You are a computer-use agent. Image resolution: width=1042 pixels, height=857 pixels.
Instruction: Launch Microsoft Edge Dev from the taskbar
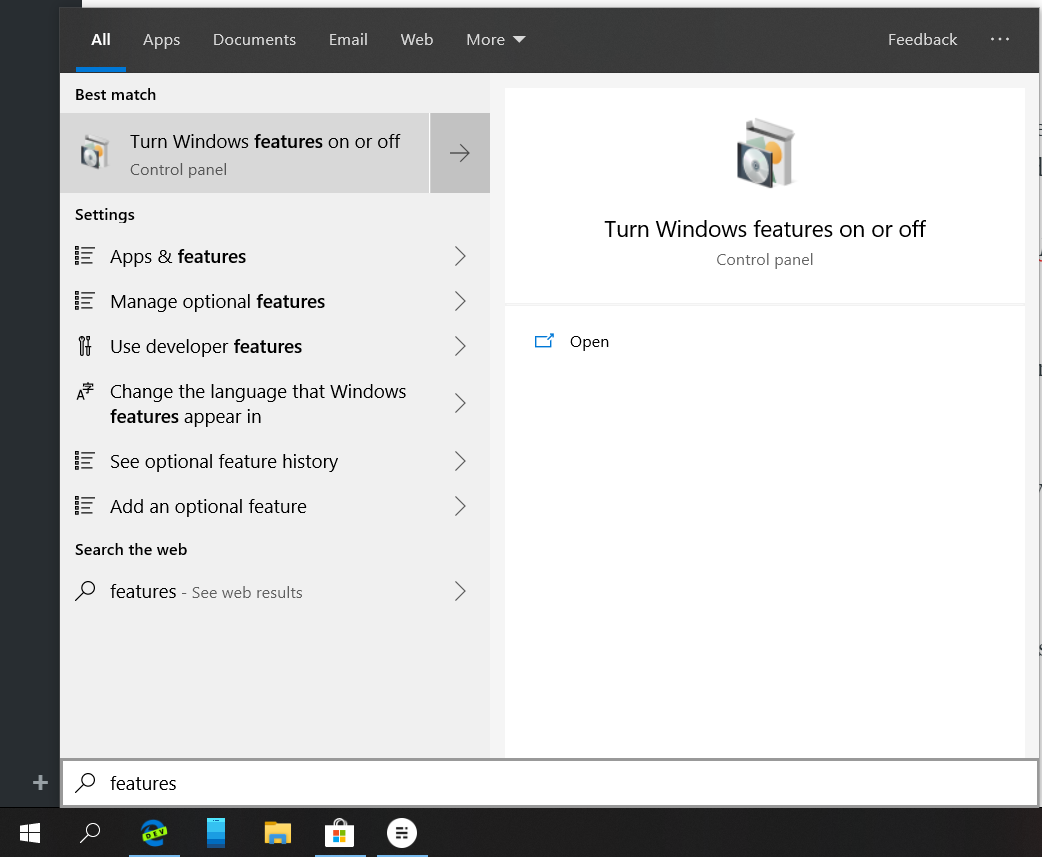154,832
